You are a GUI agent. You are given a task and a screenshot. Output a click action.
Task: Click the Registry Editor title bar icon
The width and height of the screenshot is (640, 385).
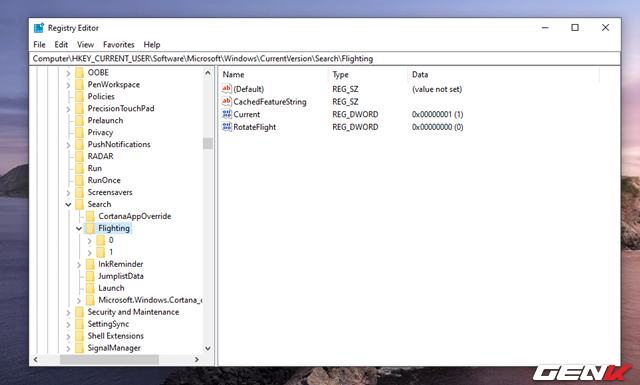click(x=39, y=28)
